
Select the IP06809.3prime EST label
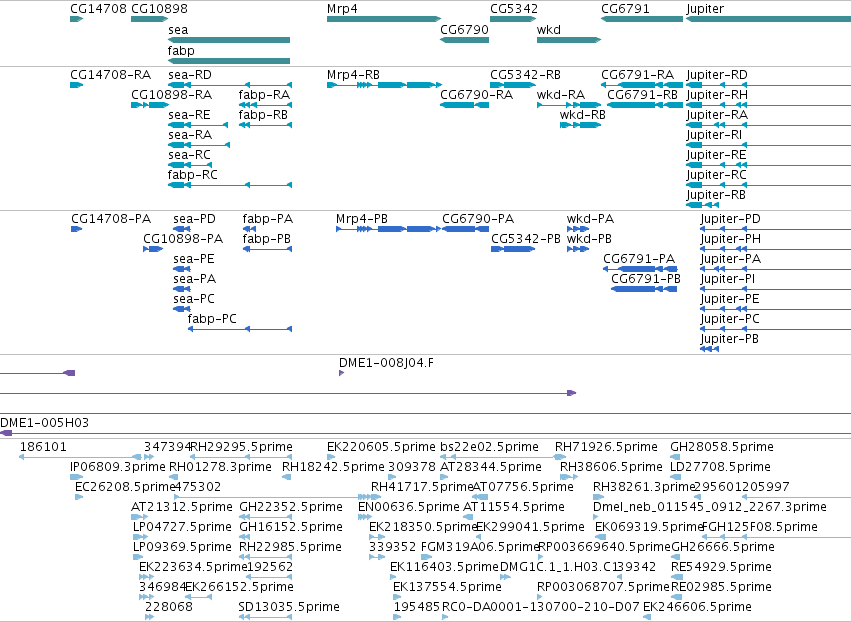118,467
